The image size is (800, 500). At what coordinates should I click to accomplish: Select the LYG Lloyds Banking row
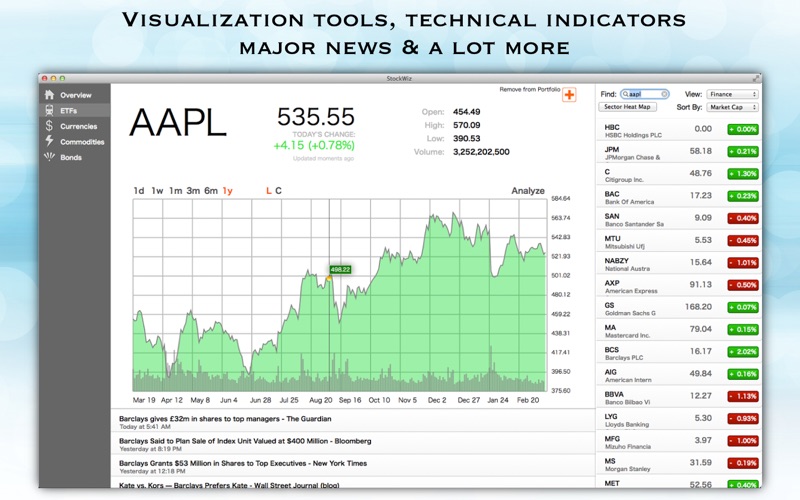point(679,419)
